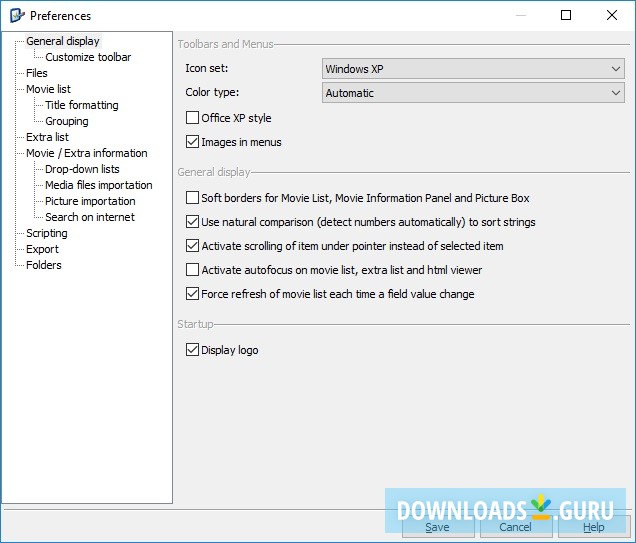Viewport: 636px width, 543px height.
Task: Select the Title formatting tree node
Action: click(x=82, y=105)
